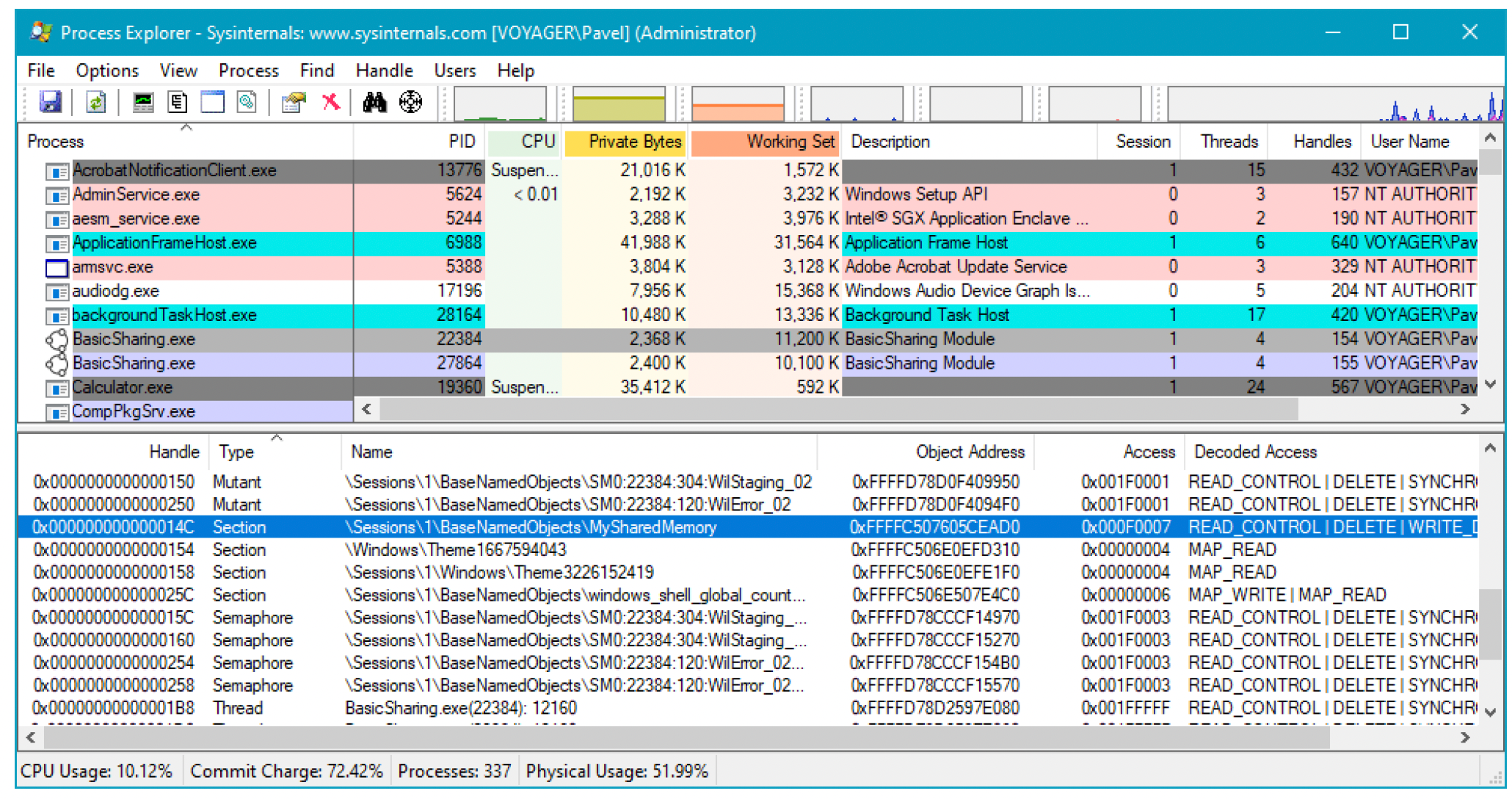Sort lower pane by Decoded Access header
Screen dimensions: 1512x799
pos(1330,452)
